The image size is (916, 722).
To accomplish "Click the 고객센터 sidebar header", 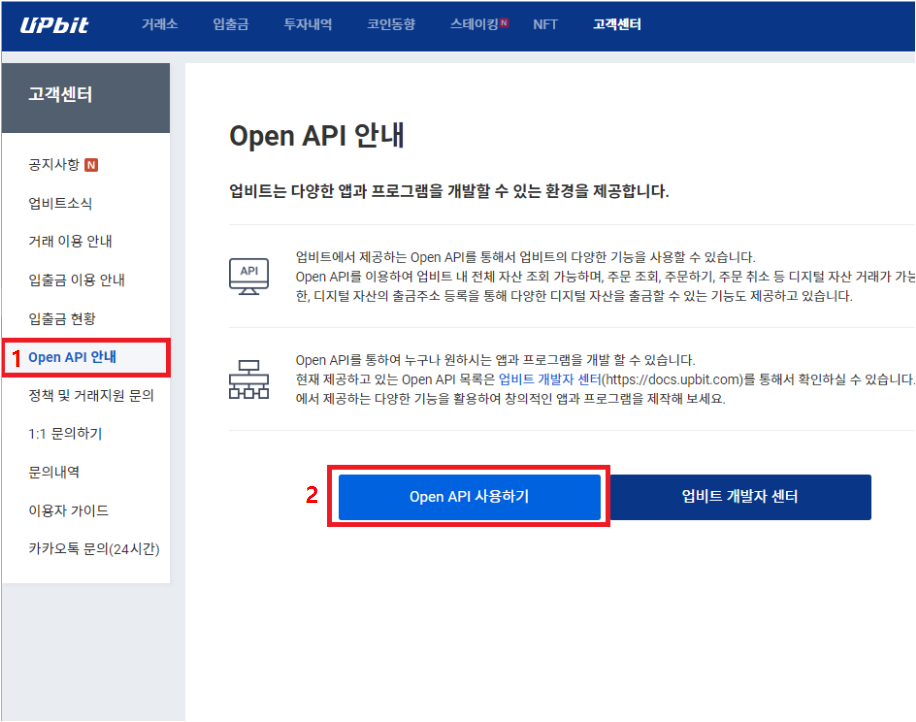I will [x=86, y=98].
